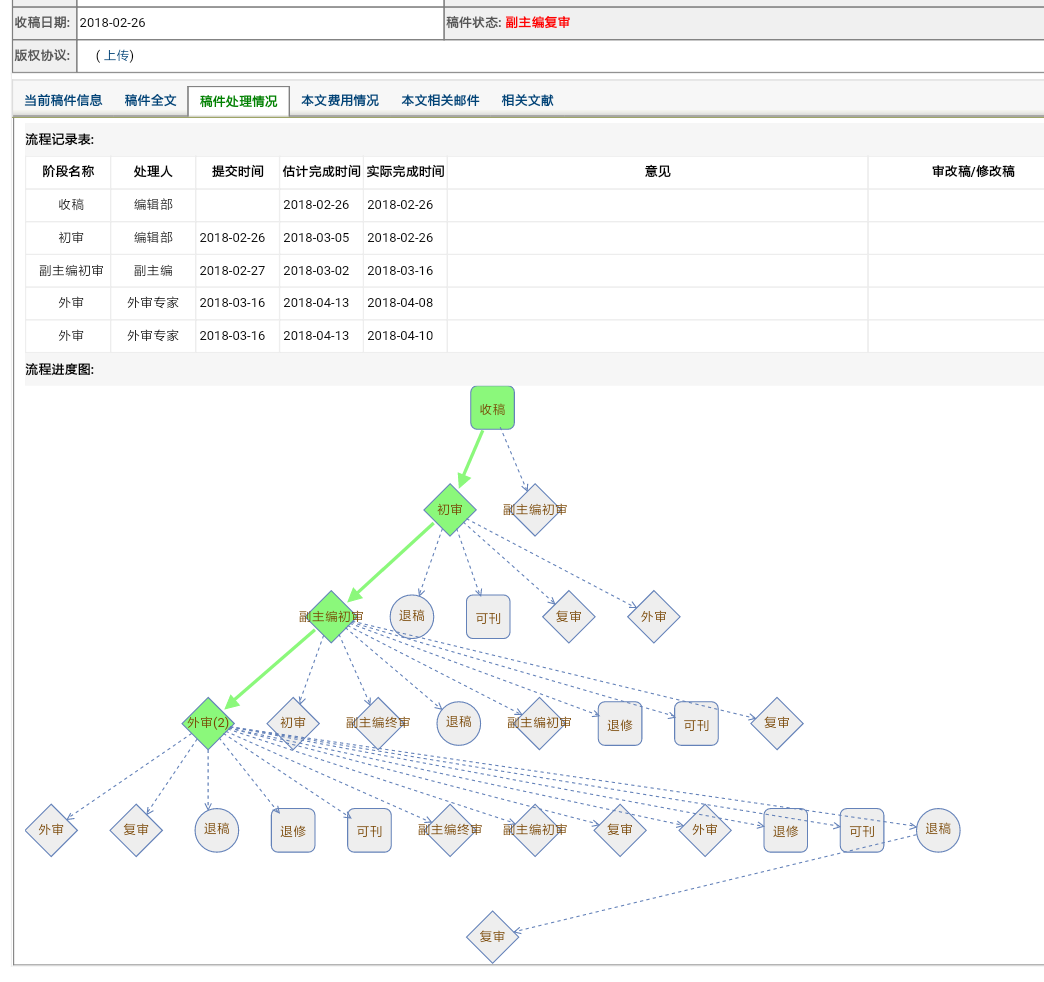Click the 处理人 column header
This screenshot has height=982, width=1044.
point(153,172)
